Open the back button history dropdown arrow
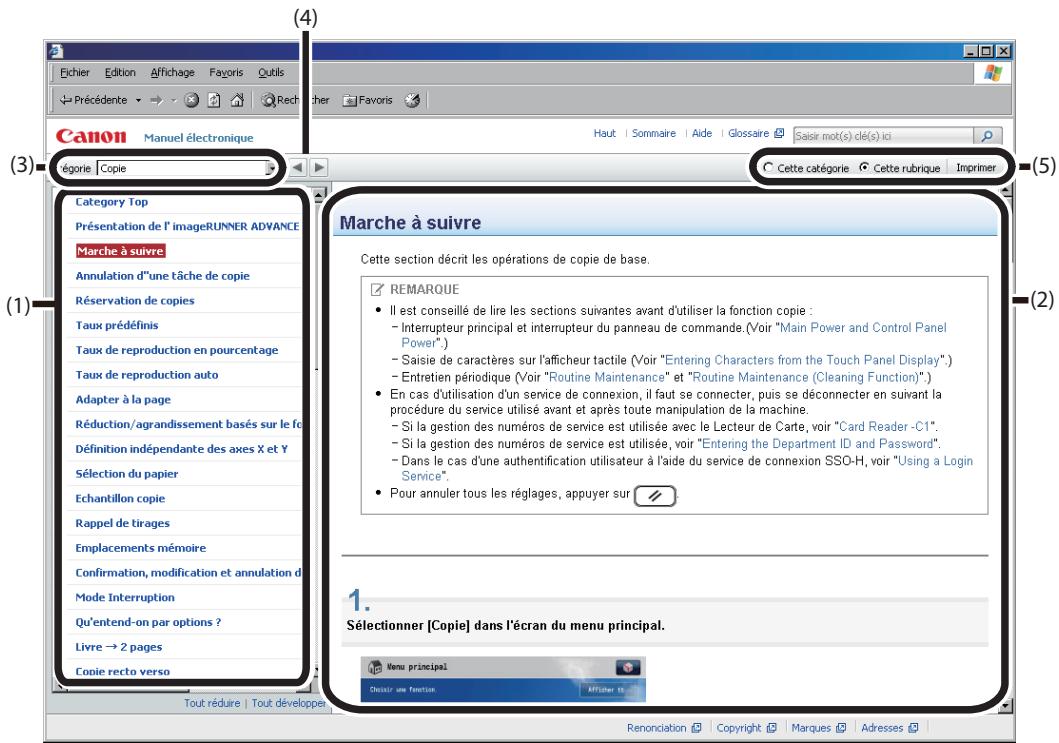 (x=138, y=99)
